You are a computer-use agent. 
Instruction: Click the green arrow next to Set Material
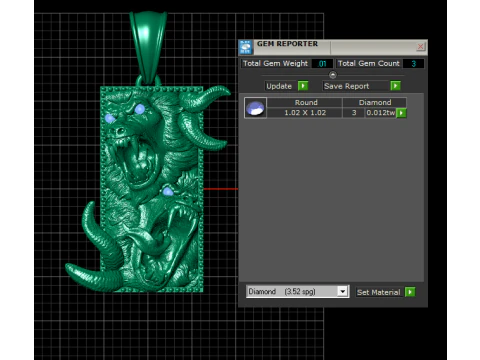410,292
